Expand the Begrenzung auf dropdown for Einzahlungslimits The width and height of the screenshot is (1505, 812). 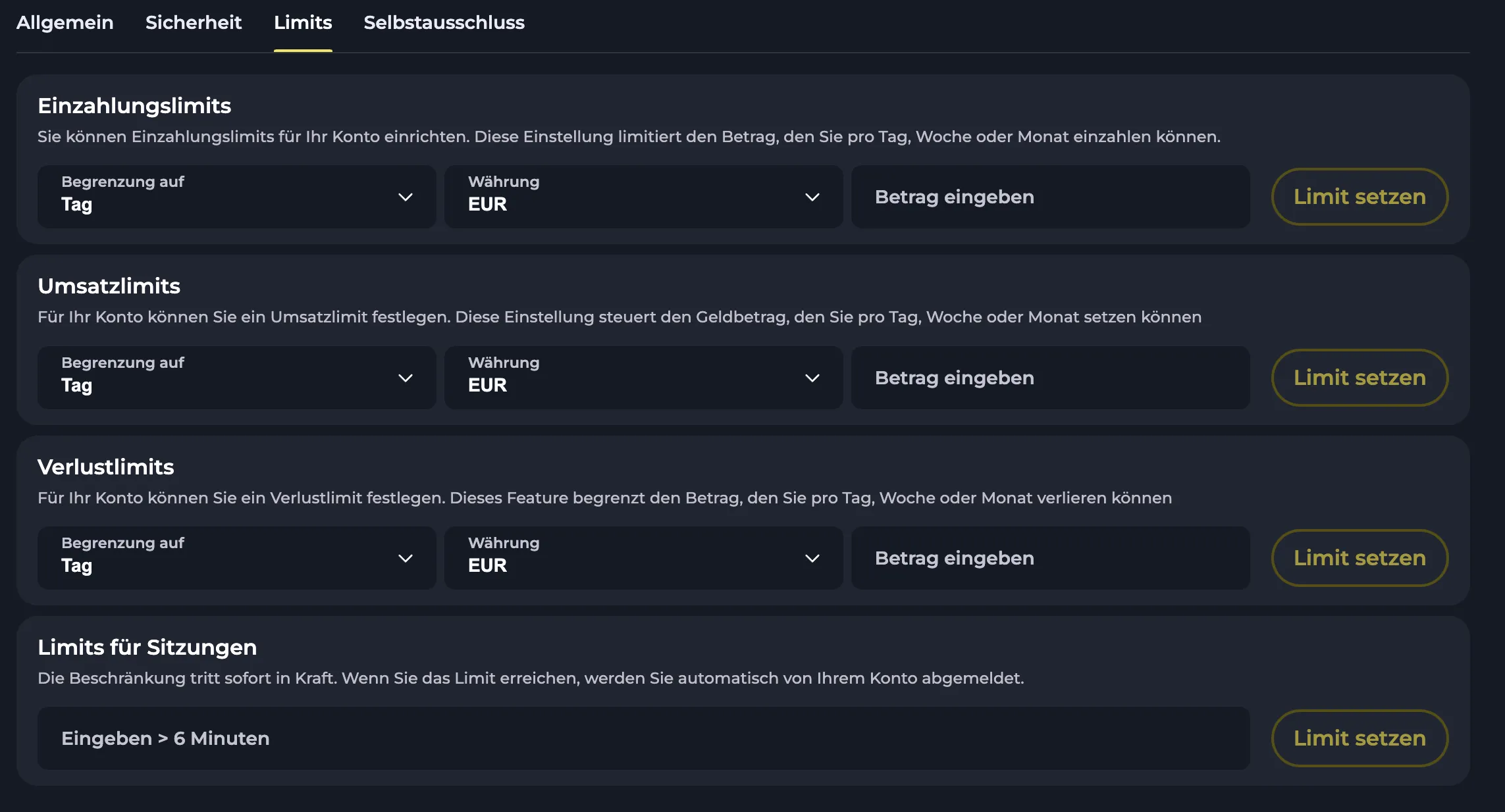(237, 196)
